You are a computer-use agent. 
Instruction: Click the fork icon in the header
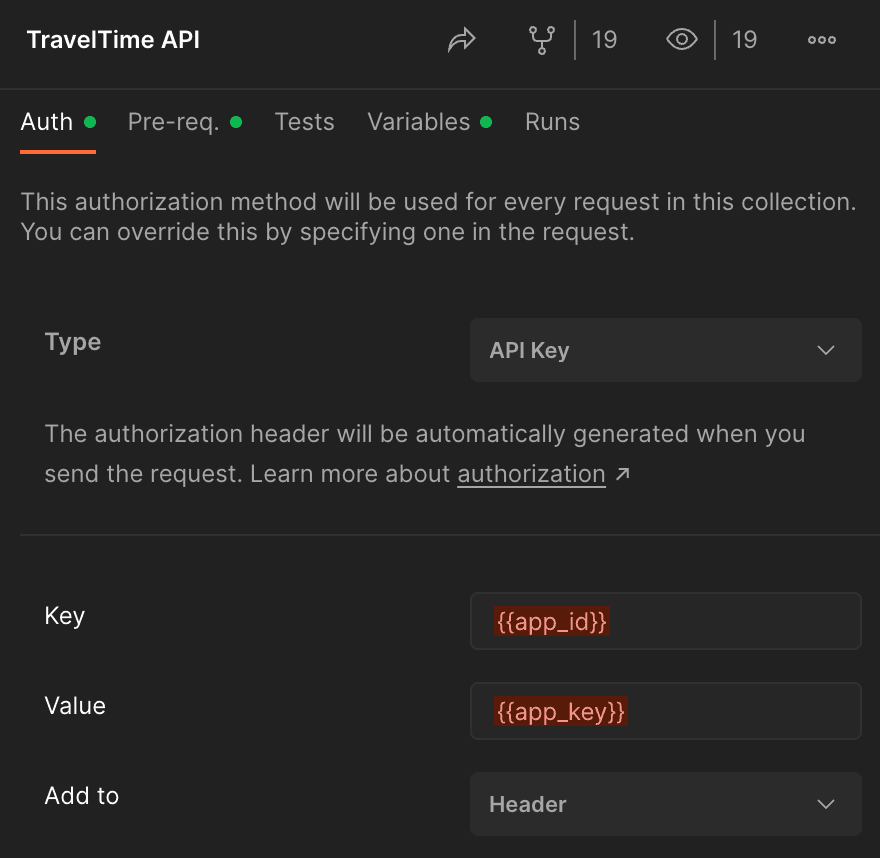click(x=541, y=40)
